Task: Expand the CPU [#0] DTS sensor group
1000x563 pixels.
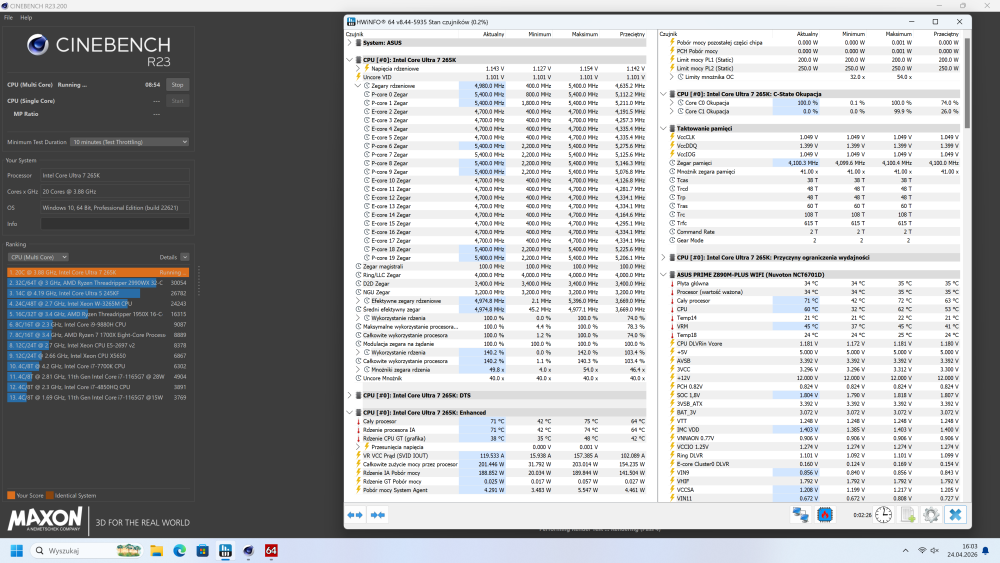Action: pyautogui.click(x=349, y=395)
